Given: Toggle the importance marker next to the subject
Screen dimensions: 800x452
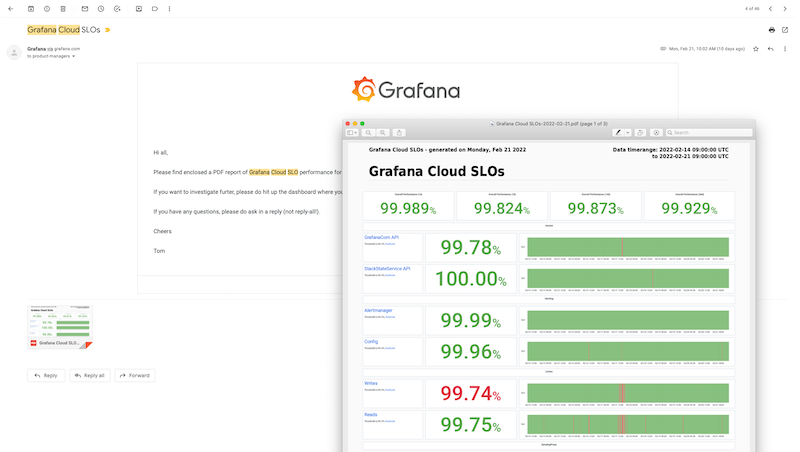Looking at the screenshot, I should click(108, 30).
